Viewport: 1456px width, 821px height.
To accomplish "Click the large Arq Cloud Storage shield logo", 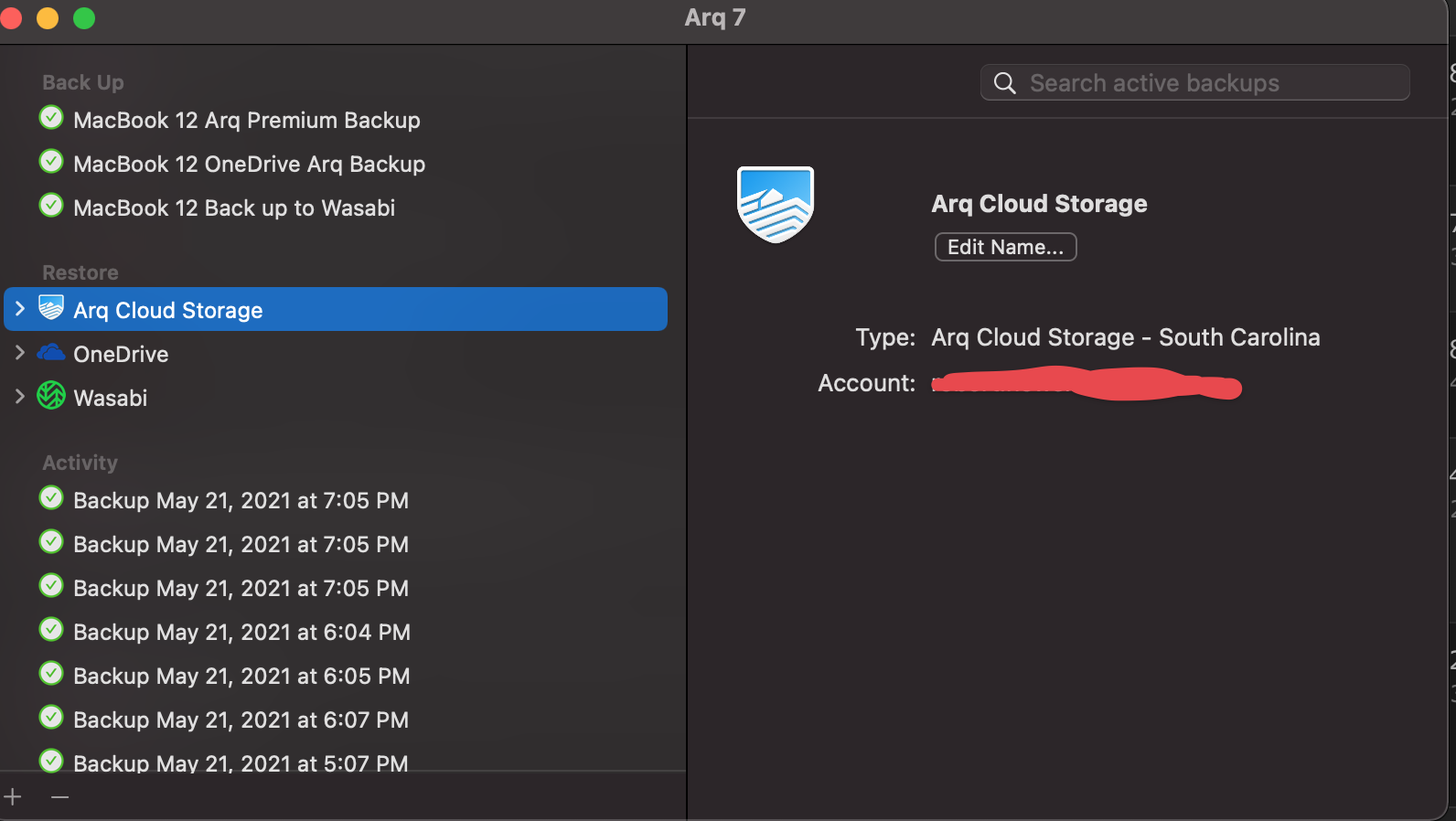I will (776, 204).
